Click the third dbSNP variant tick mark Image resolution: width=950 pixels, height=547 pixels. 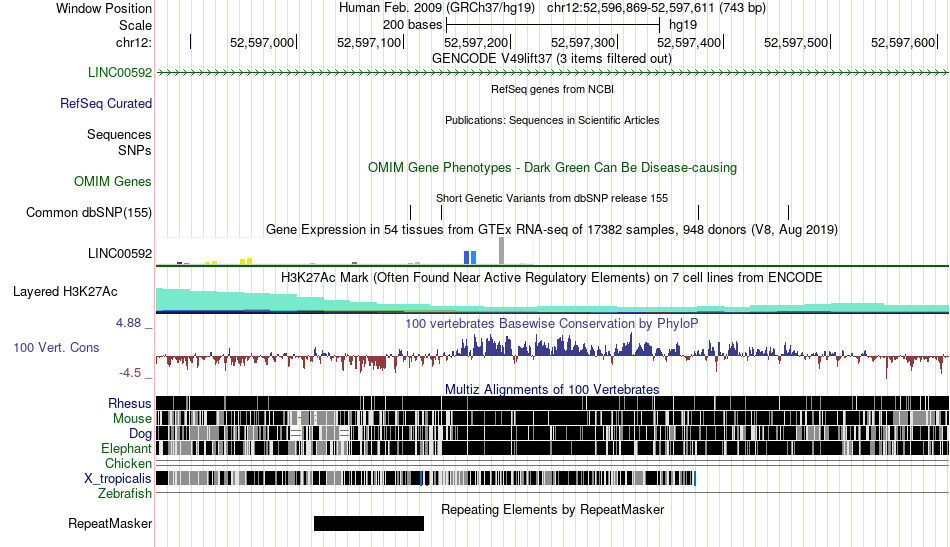(x=699, y=213)
